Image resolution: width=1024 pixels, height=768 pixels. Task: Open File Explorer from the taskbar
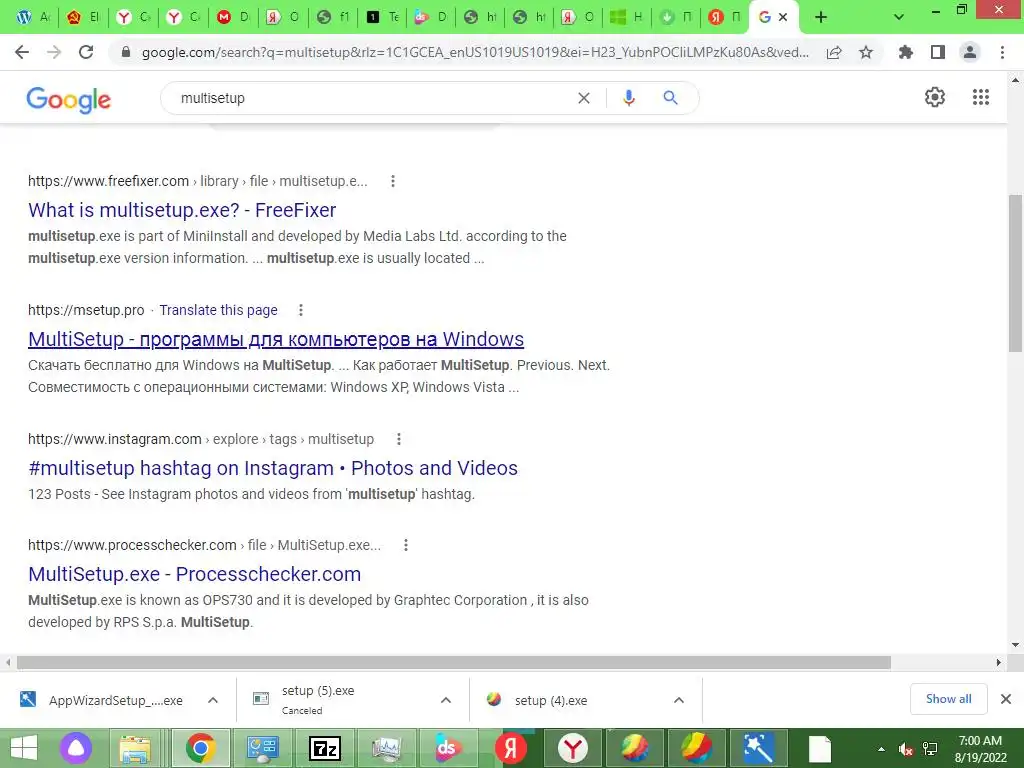(x=135, y=748)
